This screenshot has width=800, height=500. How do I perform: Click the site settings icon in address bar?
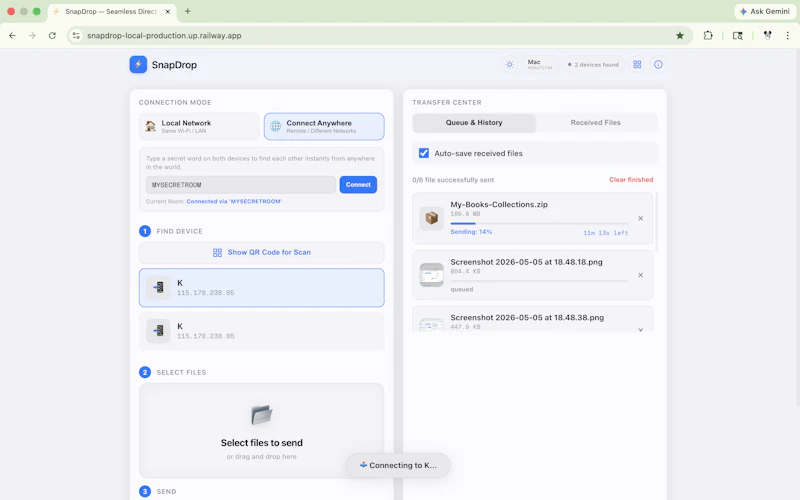point(76,35)
